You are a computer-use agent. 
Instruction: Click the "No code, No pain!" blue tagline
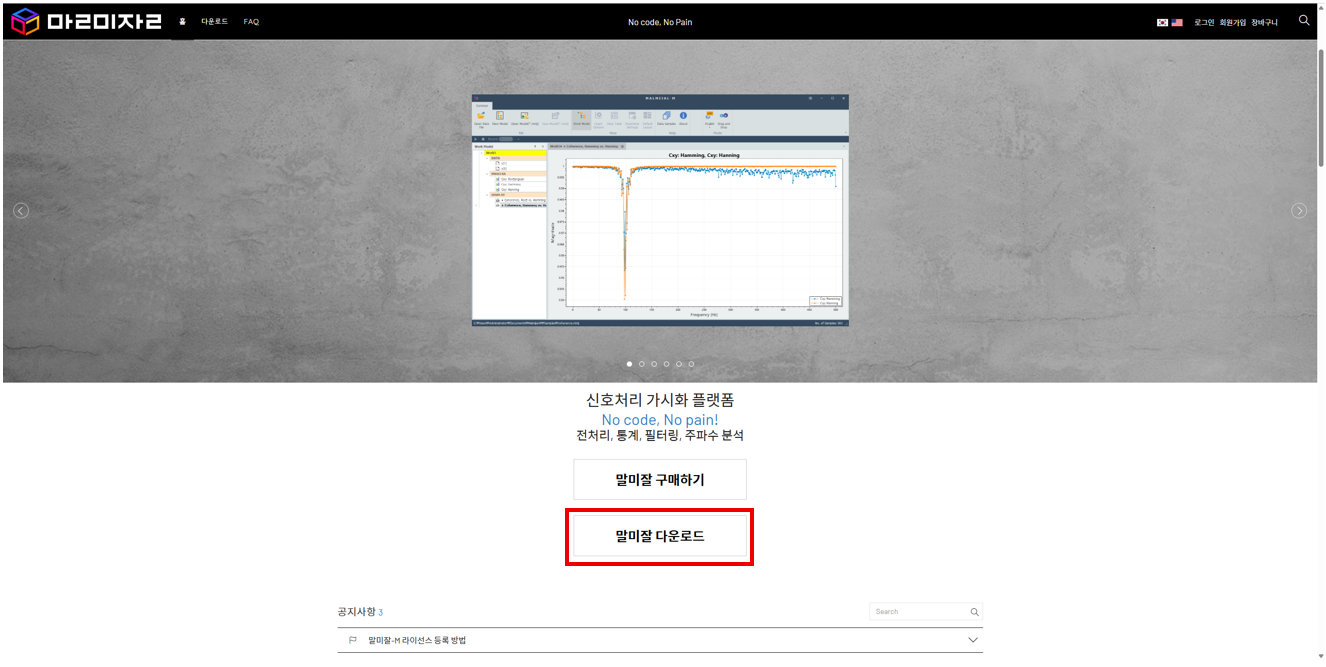[660, 419]
